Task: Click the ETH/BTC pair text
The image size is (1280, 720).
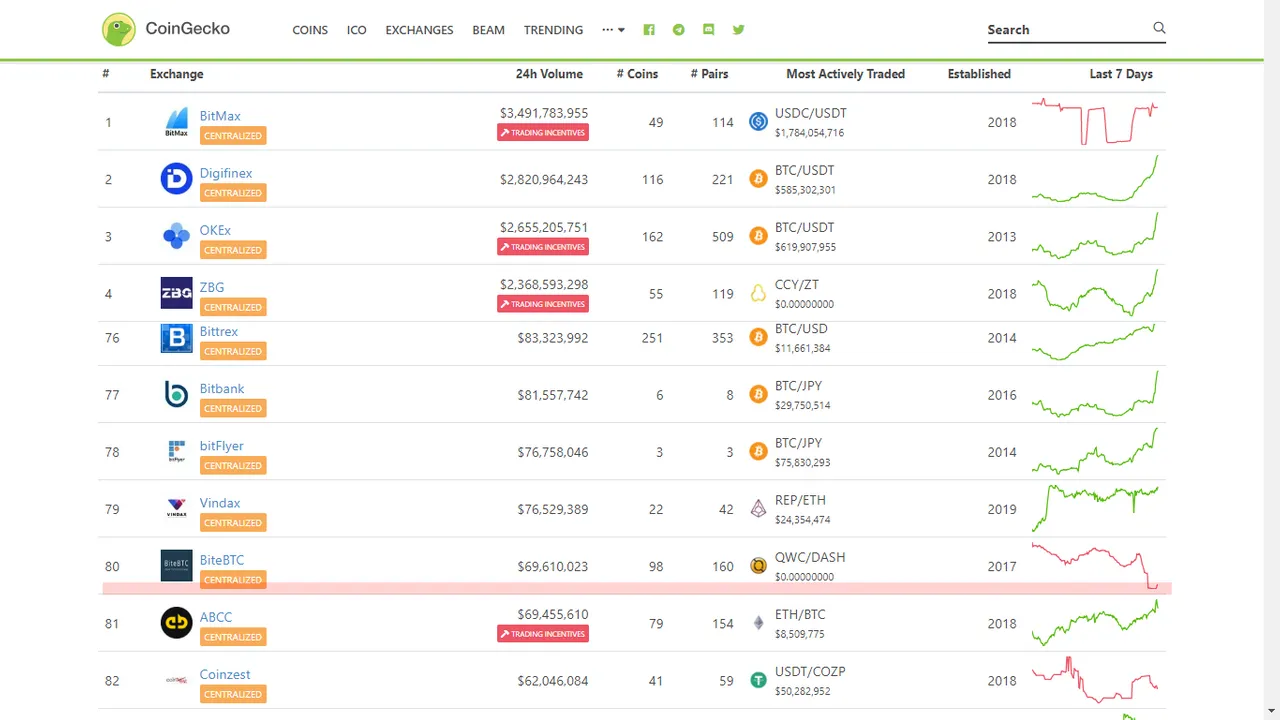Action: (x=800, y=614)
